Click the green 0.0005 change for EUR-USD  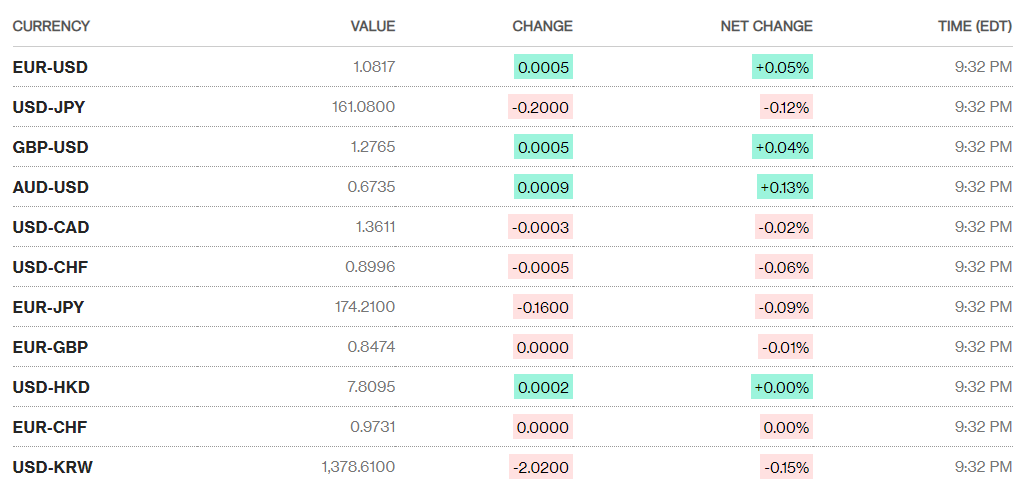click(x=543, y=67)
